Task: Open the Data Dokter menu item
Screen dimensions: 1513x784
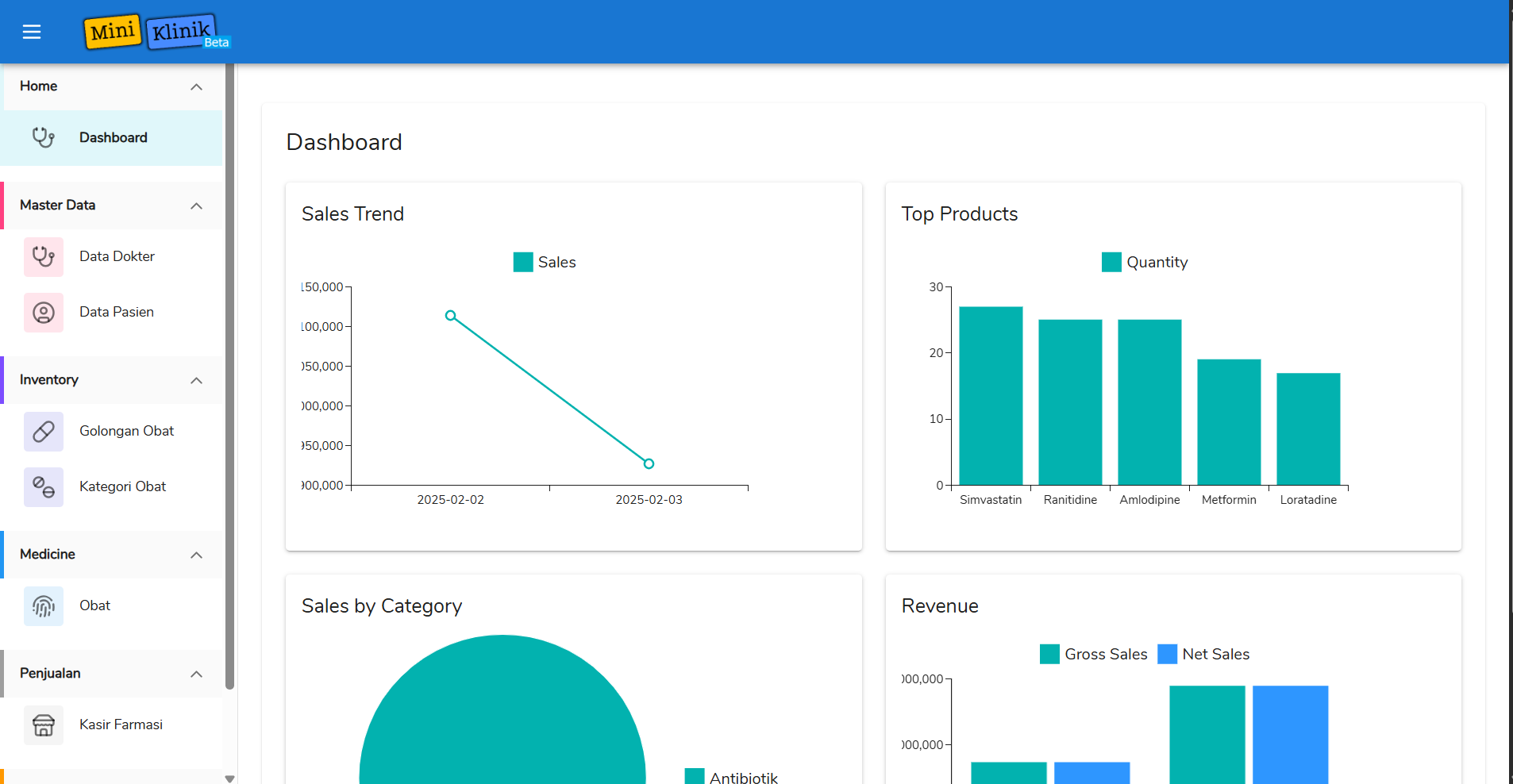Action: 112,257
